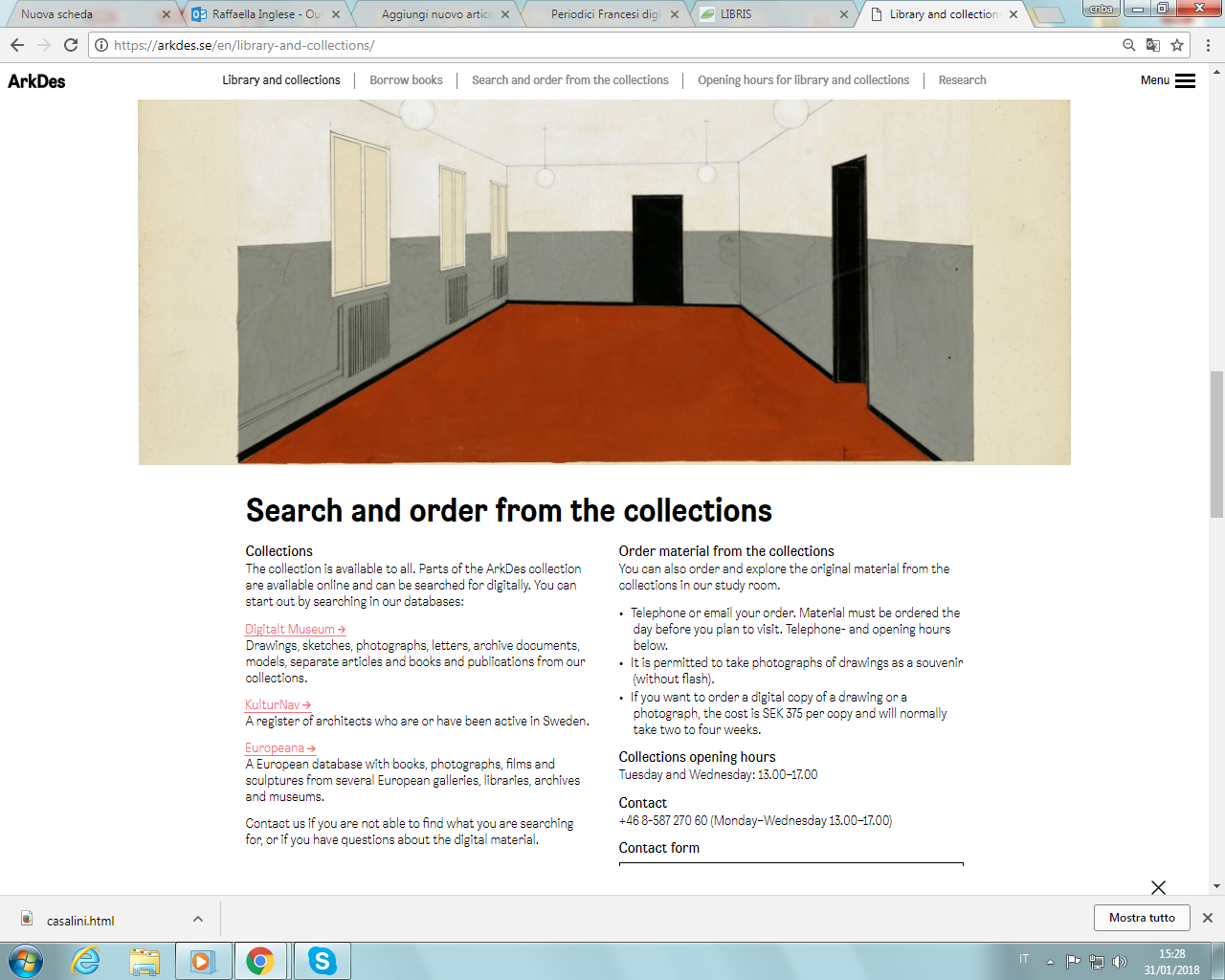Viewport: 1225px width, 980px height.
Task: Dismiss overlay with X above downloads bar
Action: (x=1158, y=887)
